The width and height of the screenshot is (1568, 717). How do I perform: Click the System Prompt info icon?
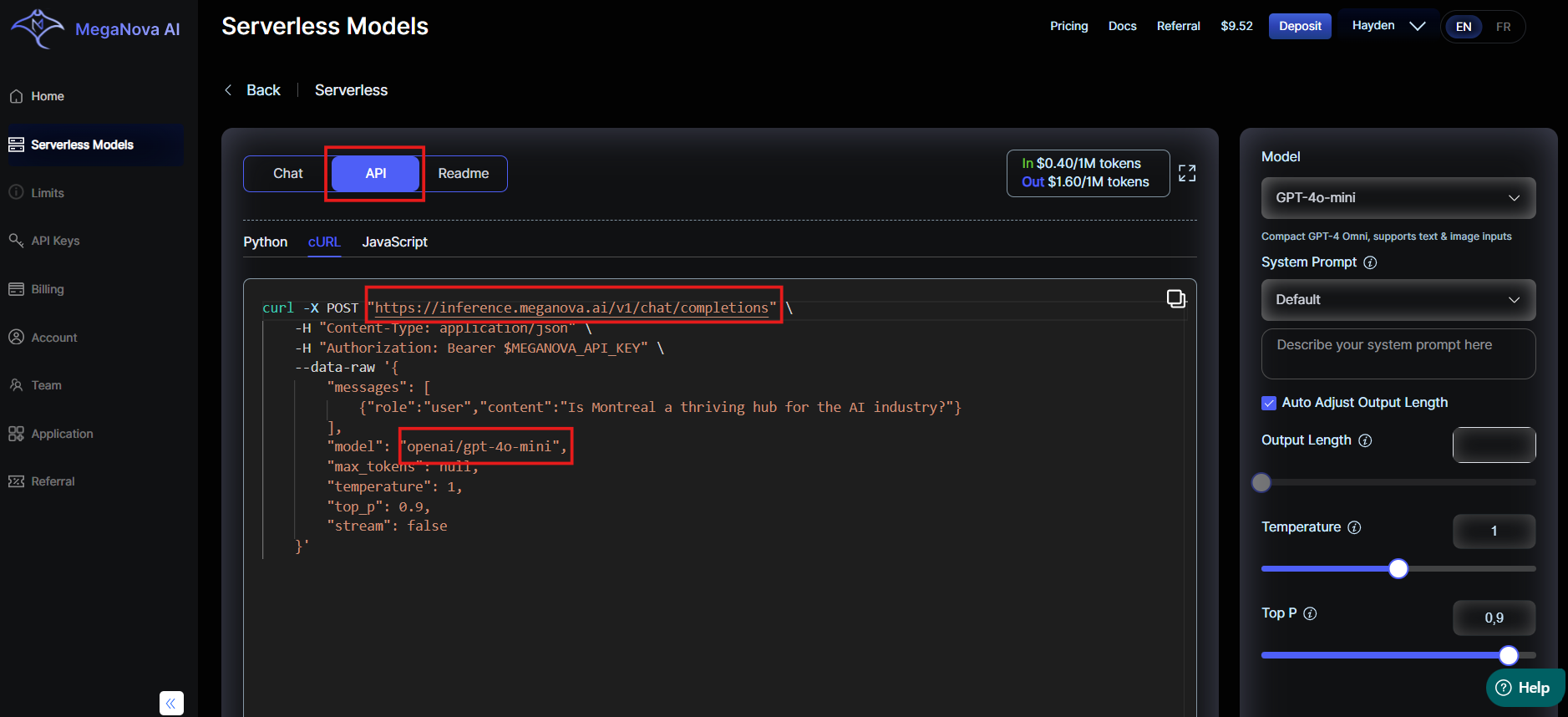[x=1370, y=262]
